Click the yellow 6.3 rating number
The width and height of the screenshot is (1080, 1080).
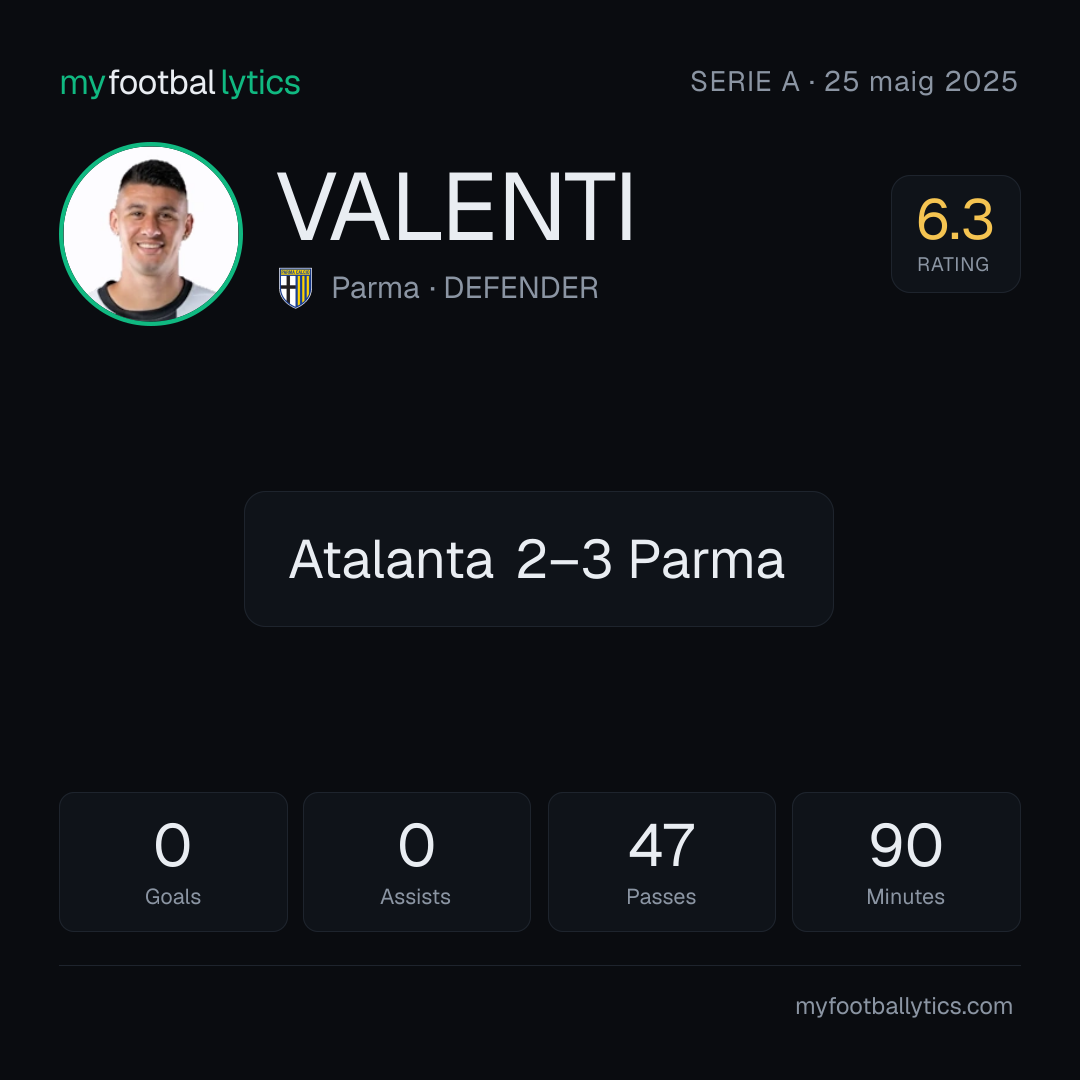955,220
